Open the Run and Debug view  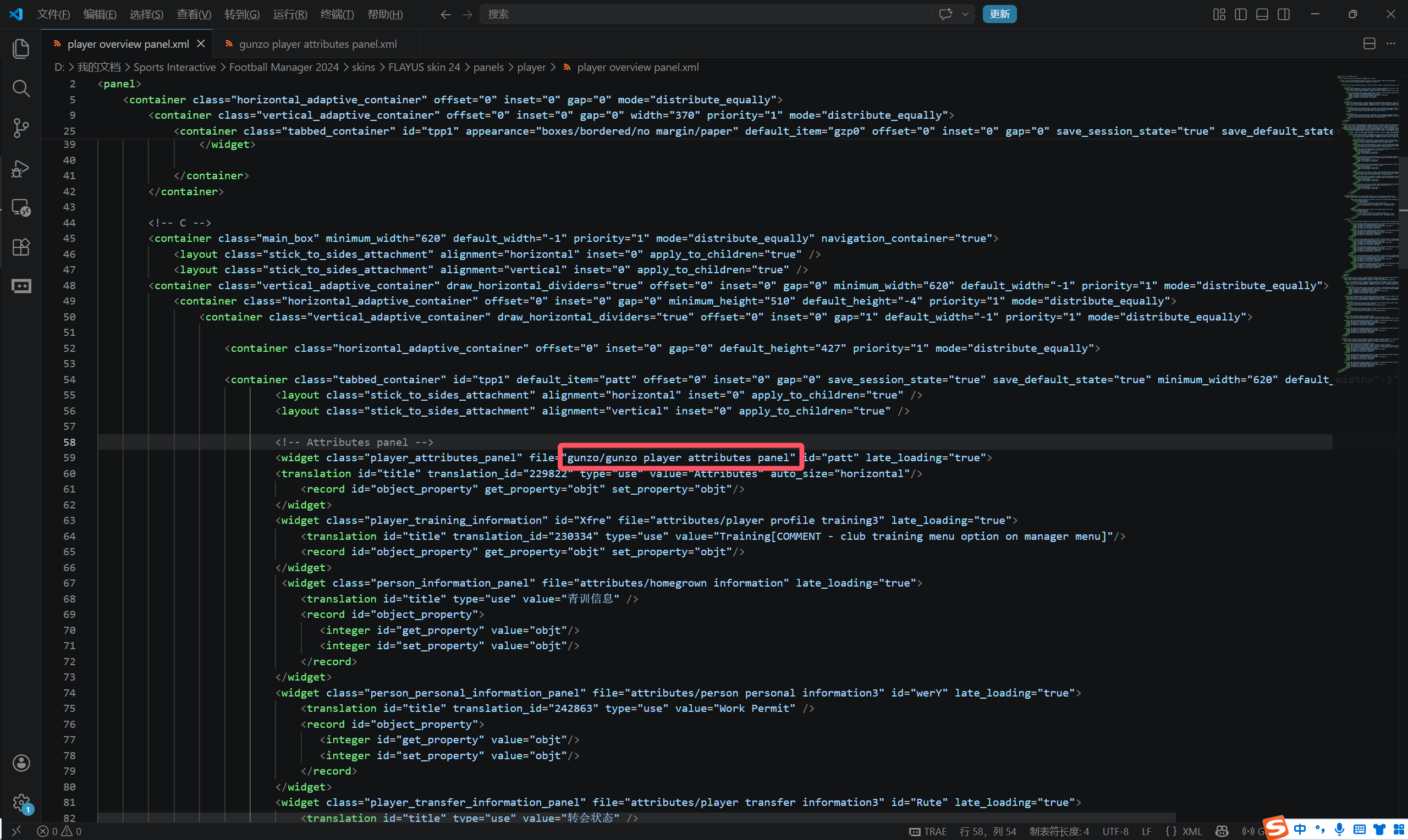pos(21,168)
